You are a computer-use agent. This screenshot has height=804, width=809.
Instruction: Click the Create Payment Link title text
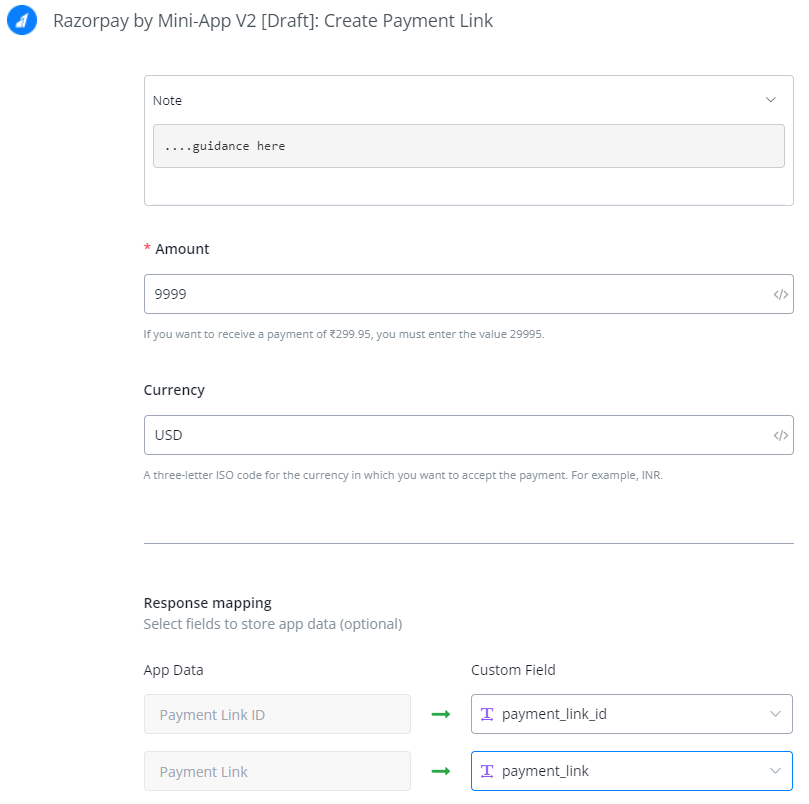tap(272, 21)
